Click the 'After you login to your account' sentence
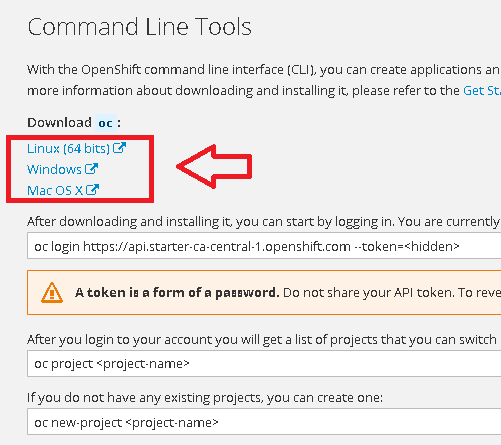This screenshot has height=445, width=501. [x=264, y=340]
